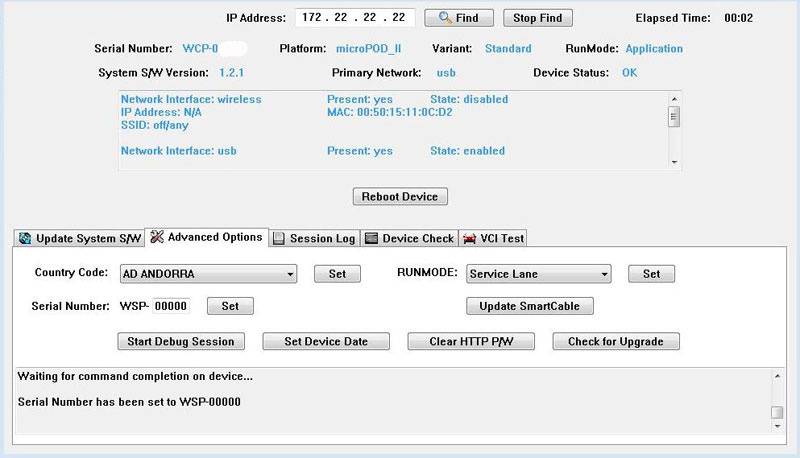Click the magnifier icon on Find button

pos(445,18)
